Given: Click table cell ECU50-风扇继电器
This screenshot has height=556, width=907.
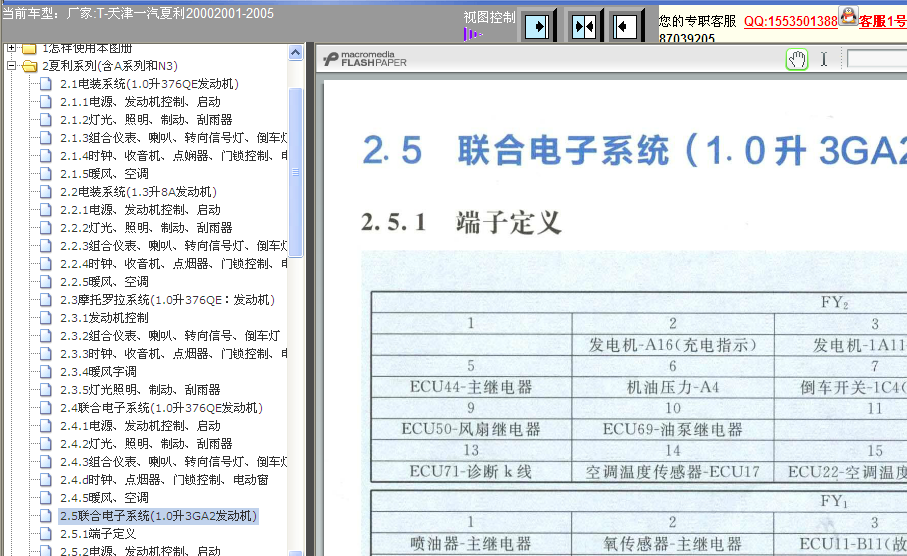Looking at the screenshot, I should [x=471, y=429].
